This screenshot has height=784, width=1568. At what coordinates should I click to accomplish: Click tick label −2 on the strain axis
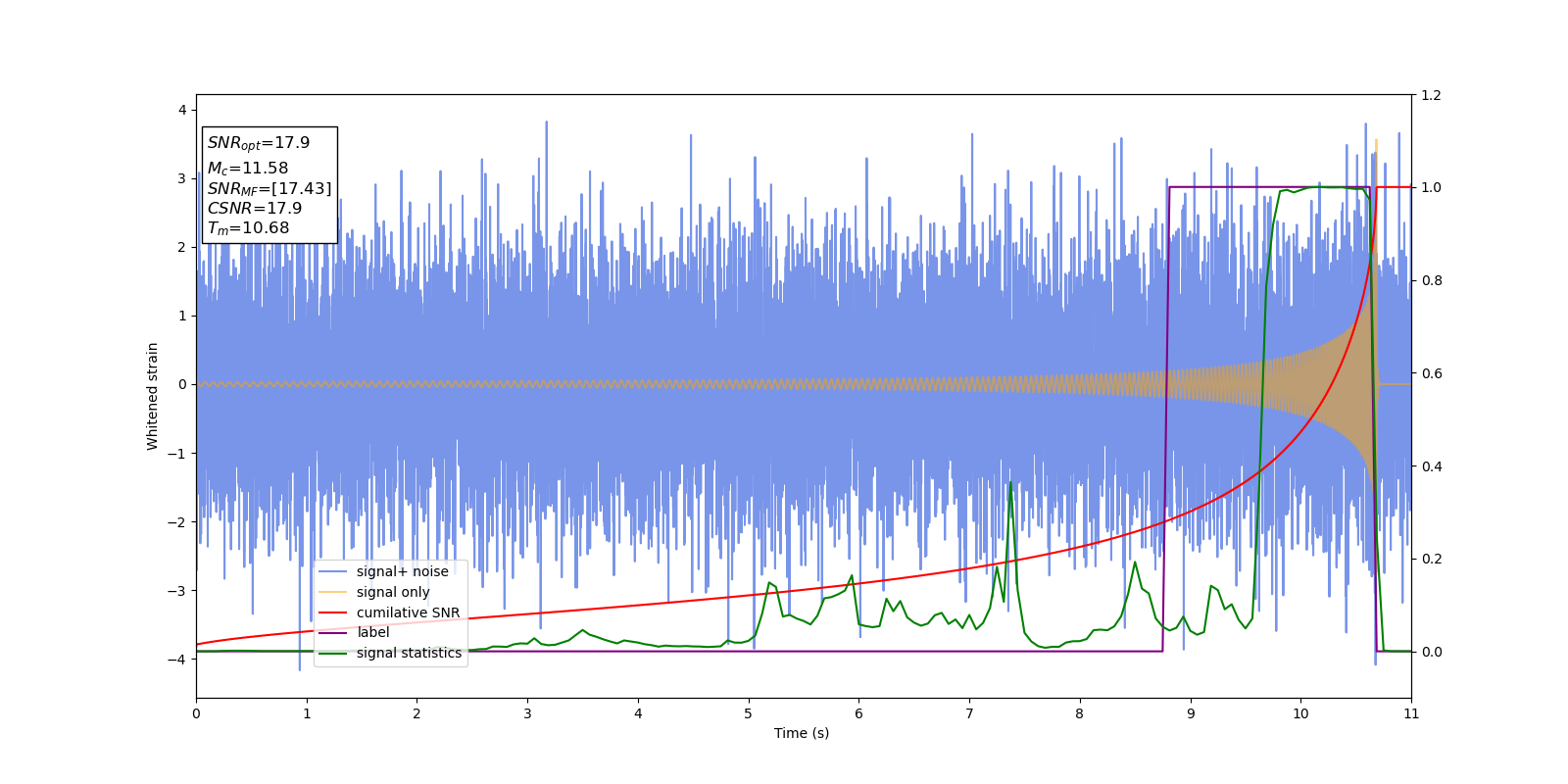pyautogui.click(x=177, y=521)
